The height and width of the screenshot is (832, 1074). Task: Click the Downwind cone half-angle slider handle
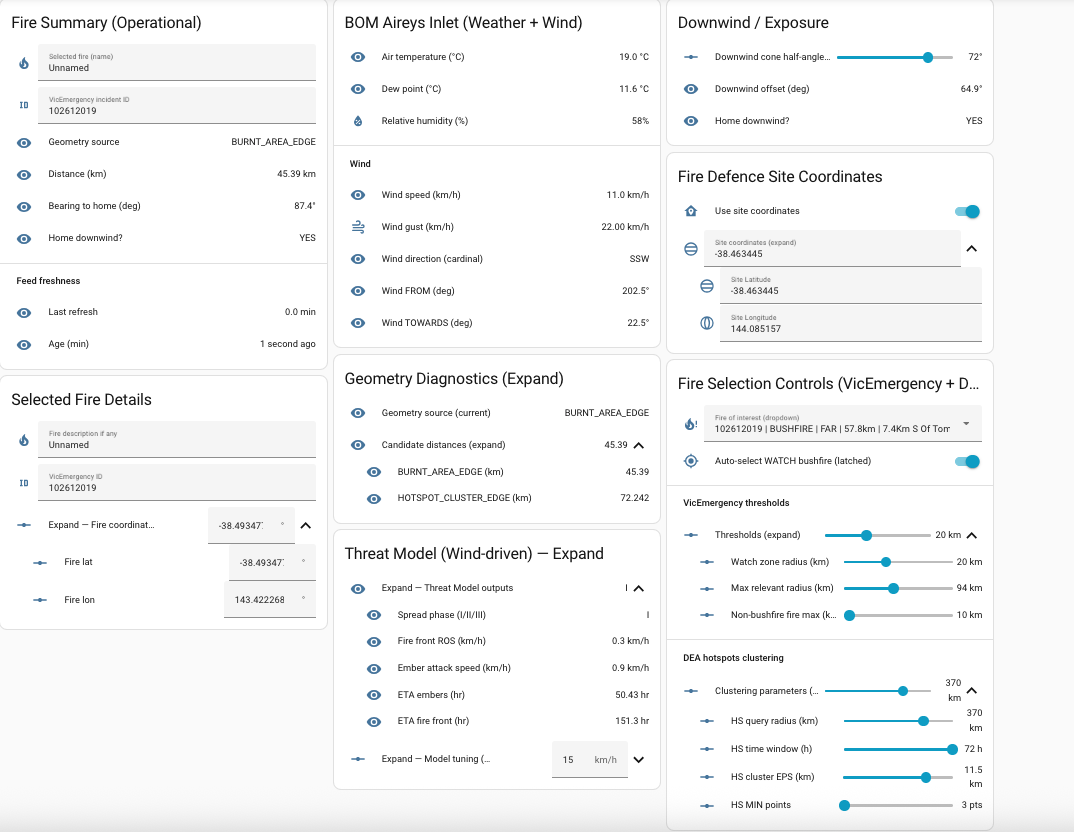click(x=928, y=57)
